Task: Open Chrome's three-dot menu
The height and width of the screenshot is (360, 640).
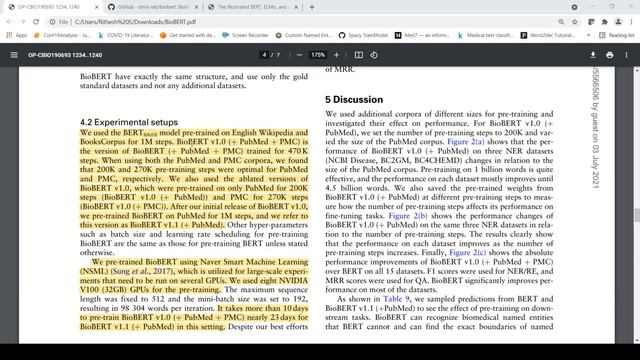Action: pos(631,22)
